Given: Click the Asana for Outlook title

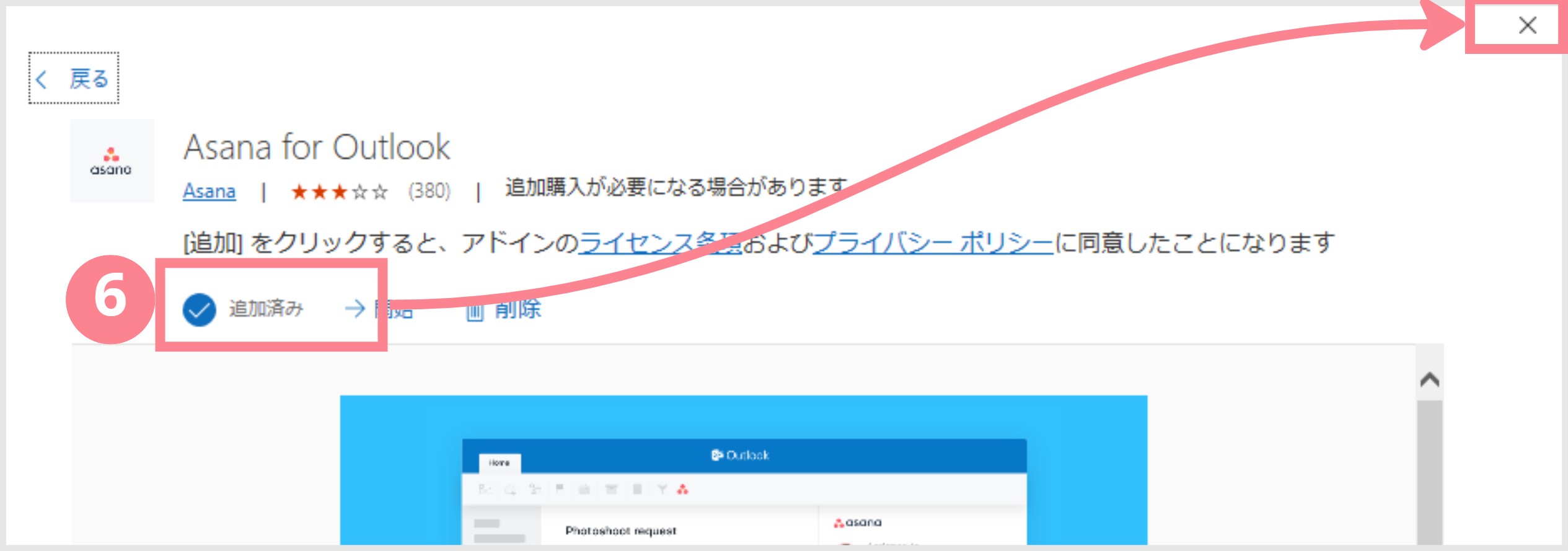Looking at the screenshot, I should click(317, 148).
